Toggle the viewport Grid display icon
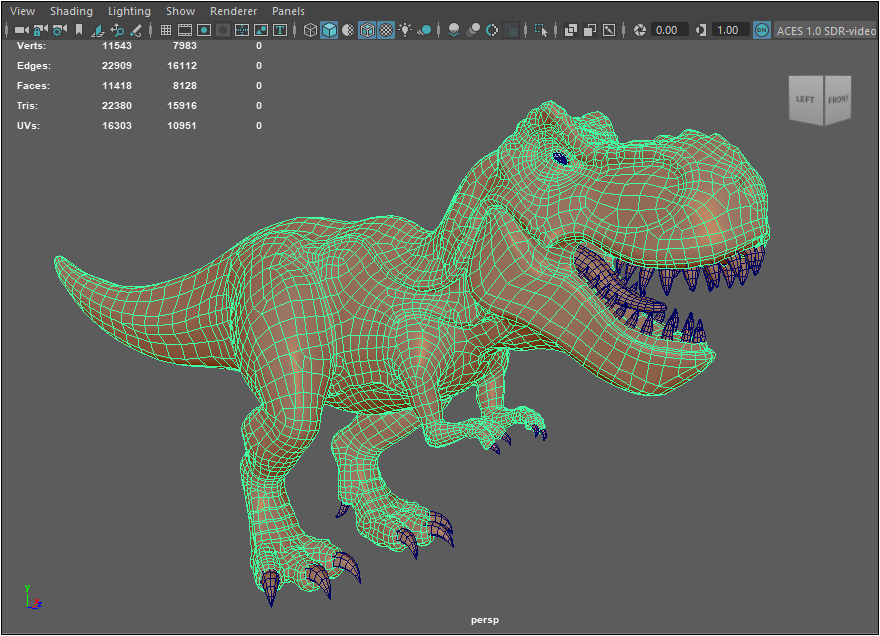Screen dimensions: 880x636 coord(166,30)
